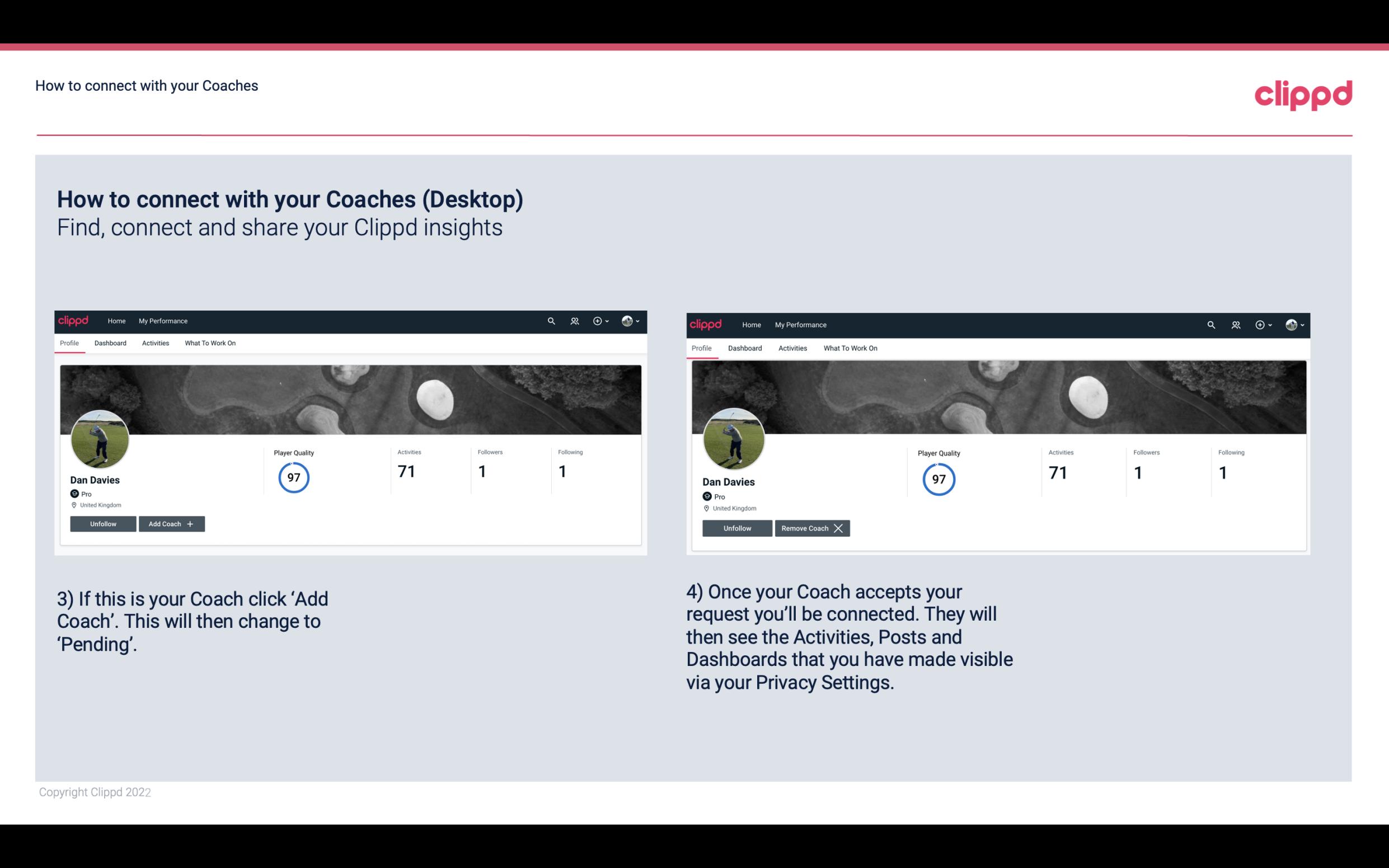Viewport: 1389px width, 868px height.
Task: Click Dan Davies profile photo thumbnail left
Action: [100, 438]
